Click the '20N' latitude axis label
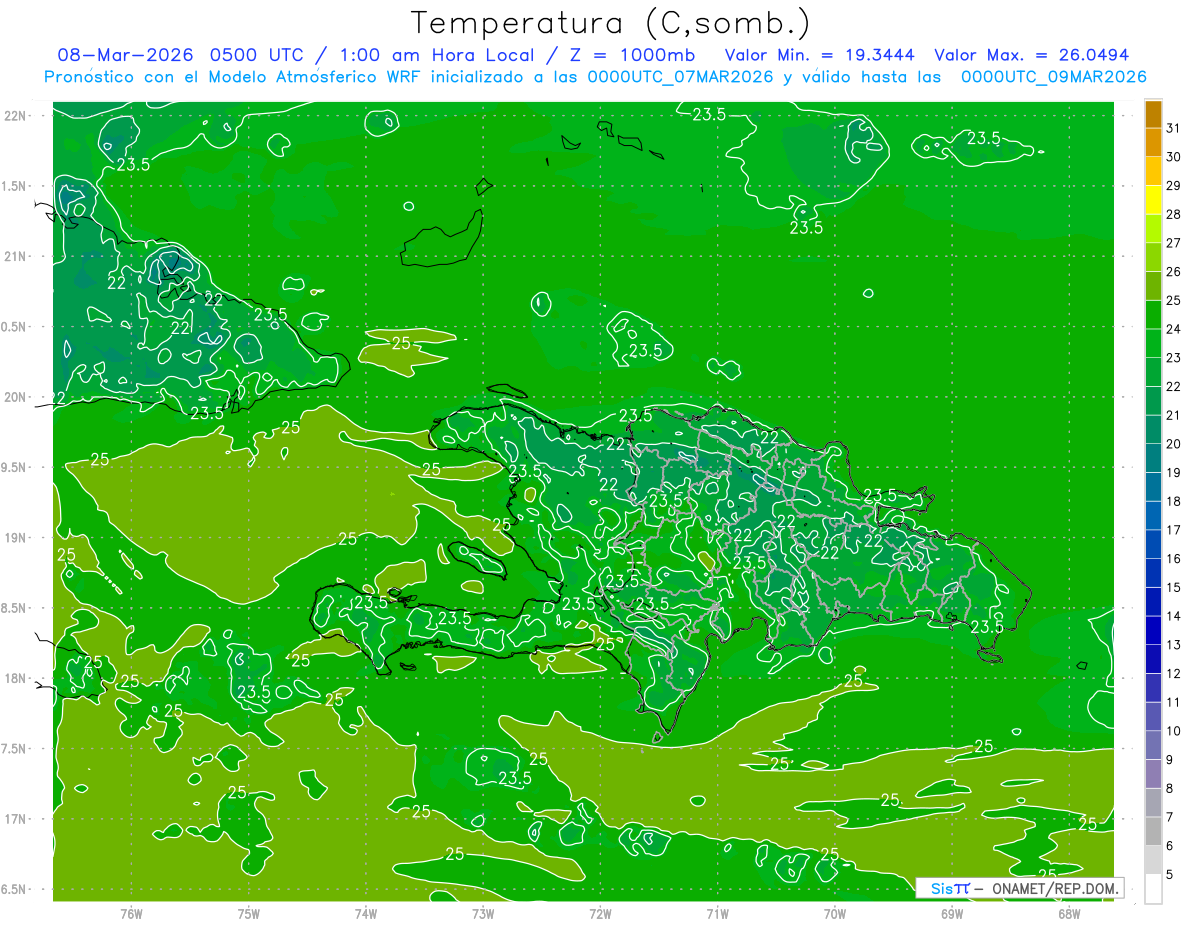The height and width of the screenshot is (927, 1200). click(x=17, y=397)
